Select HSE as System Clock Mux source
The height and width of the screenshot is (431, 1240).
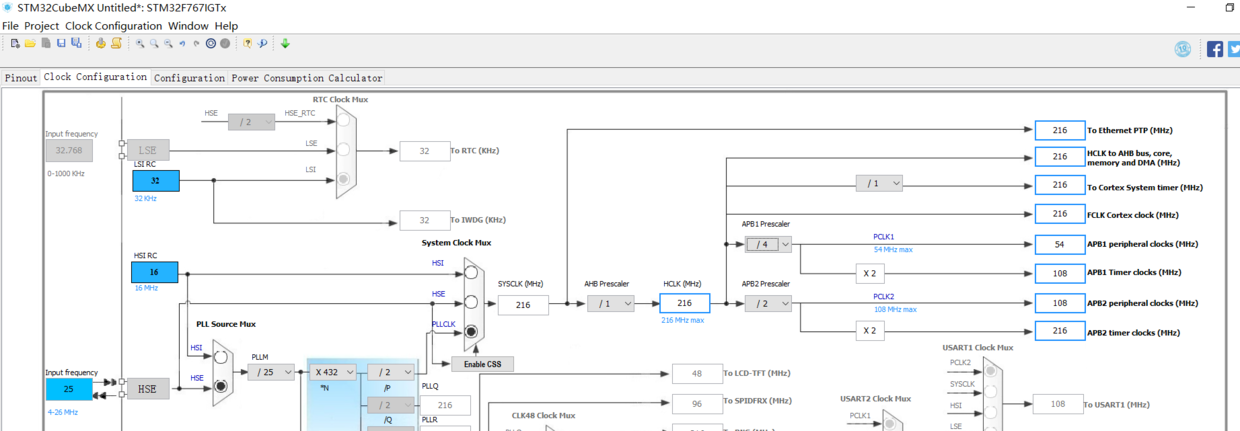[x=471, y=302]
